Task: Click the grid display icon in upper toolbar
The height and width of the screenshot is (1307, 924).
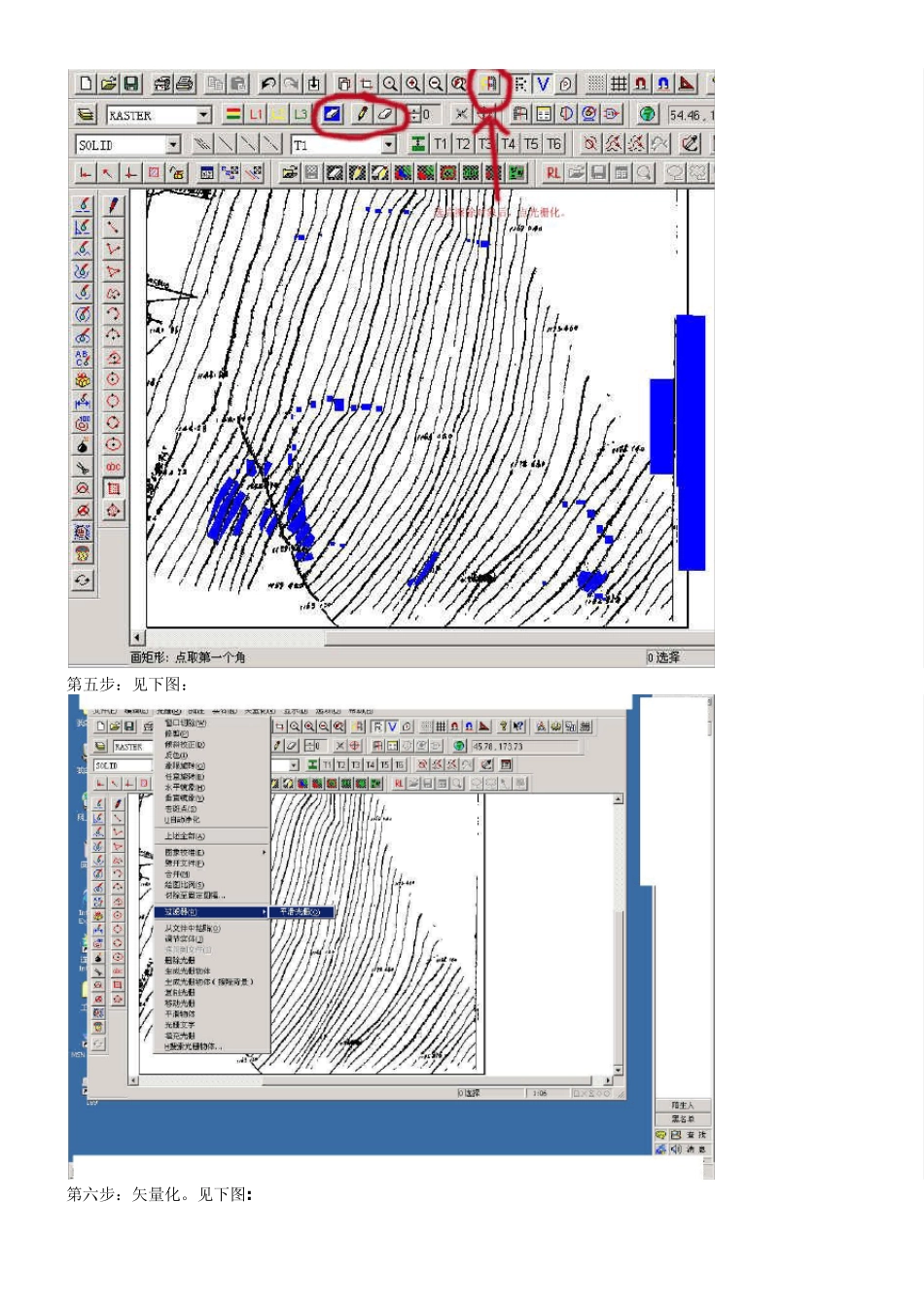Action: (x=619, y=84)
